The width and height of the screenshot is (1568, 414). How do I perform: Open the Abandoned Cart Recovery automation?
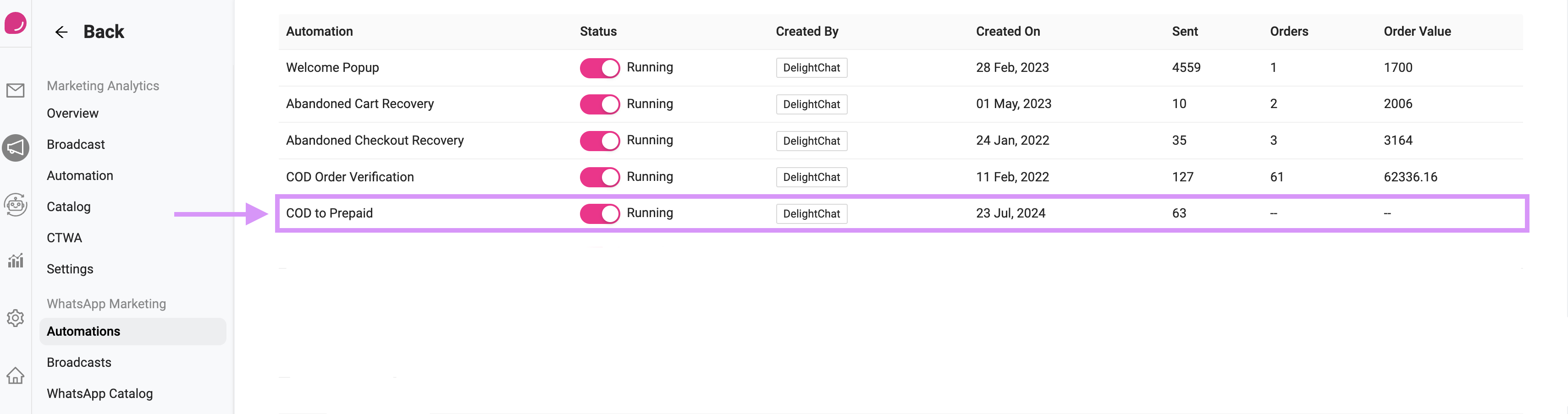(360, 104)
